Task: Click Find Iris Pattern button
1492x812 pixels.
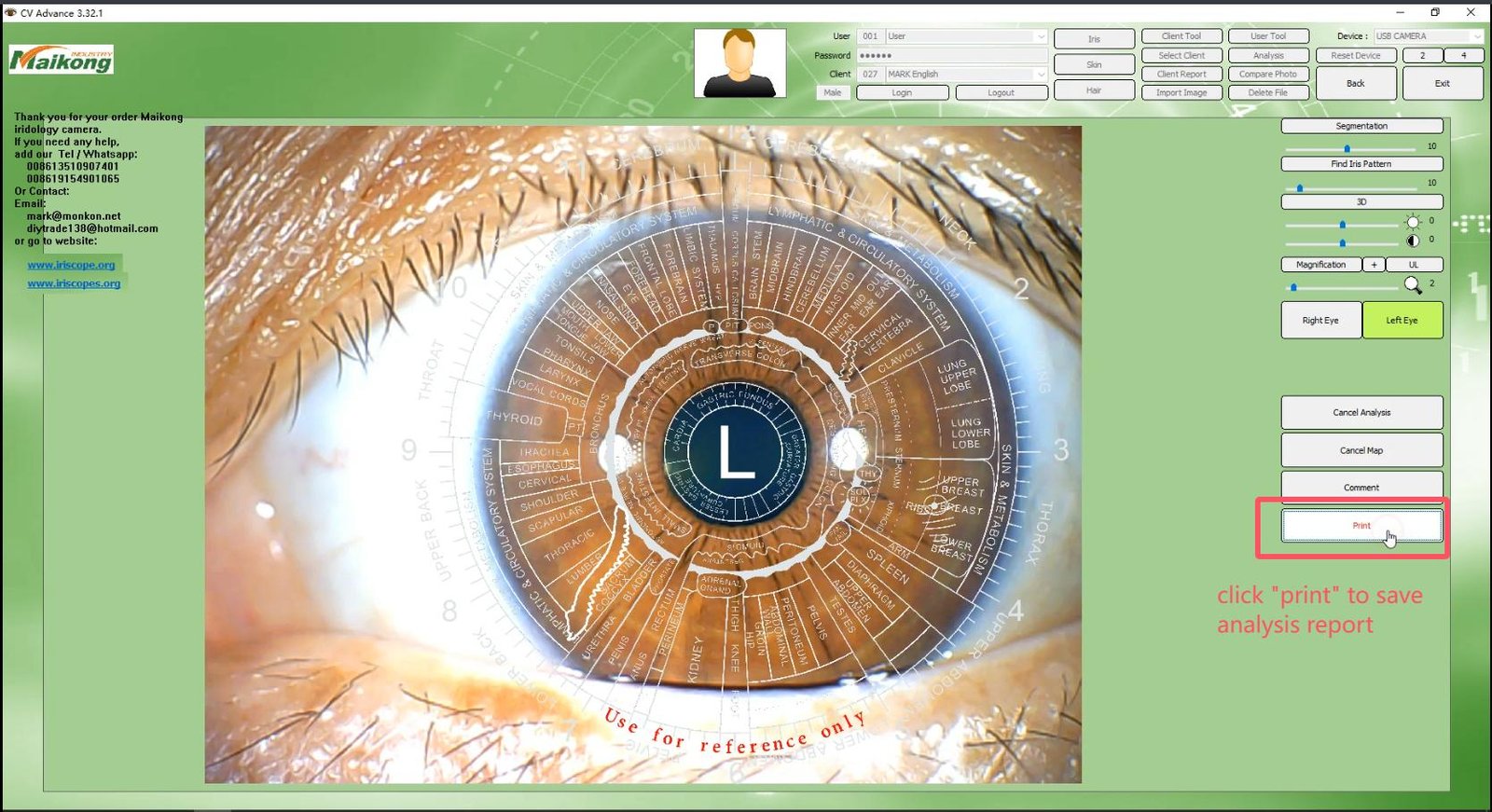Action: coord(1361,164)
